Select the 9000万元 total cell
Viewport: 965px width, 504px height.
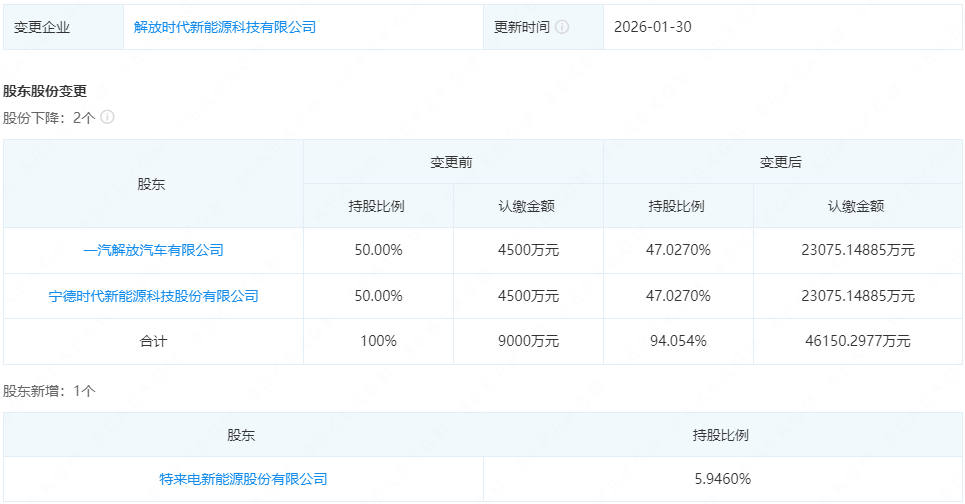[x=528, y=342]
